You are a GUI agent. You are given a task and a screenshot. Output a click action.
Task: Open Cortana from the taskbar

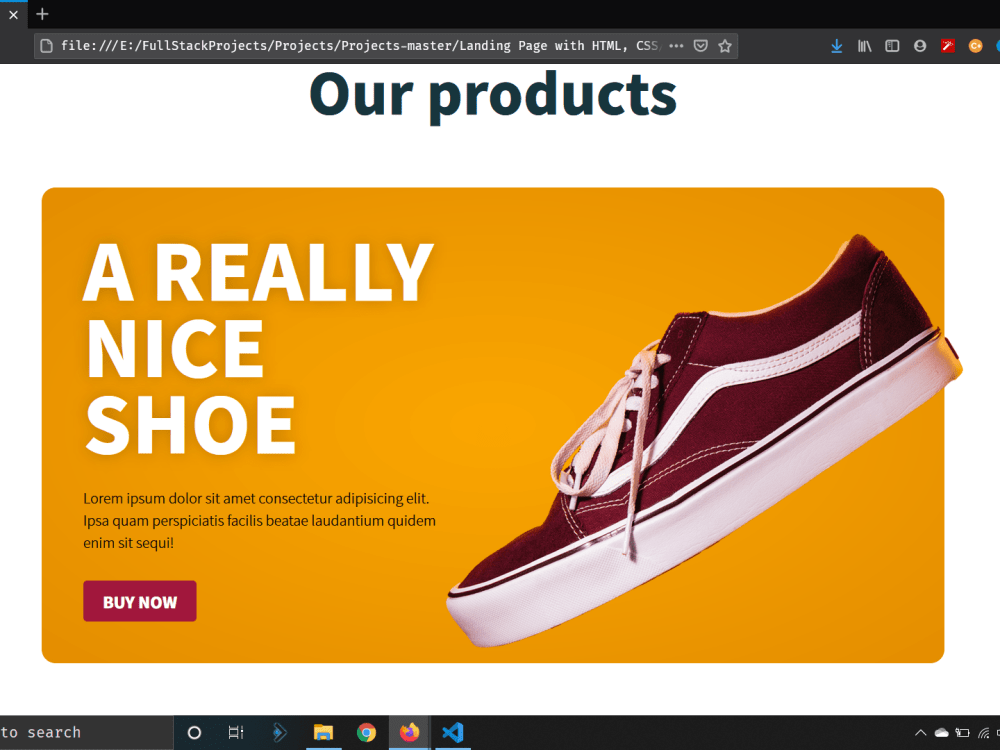click(x=195, y=732)
